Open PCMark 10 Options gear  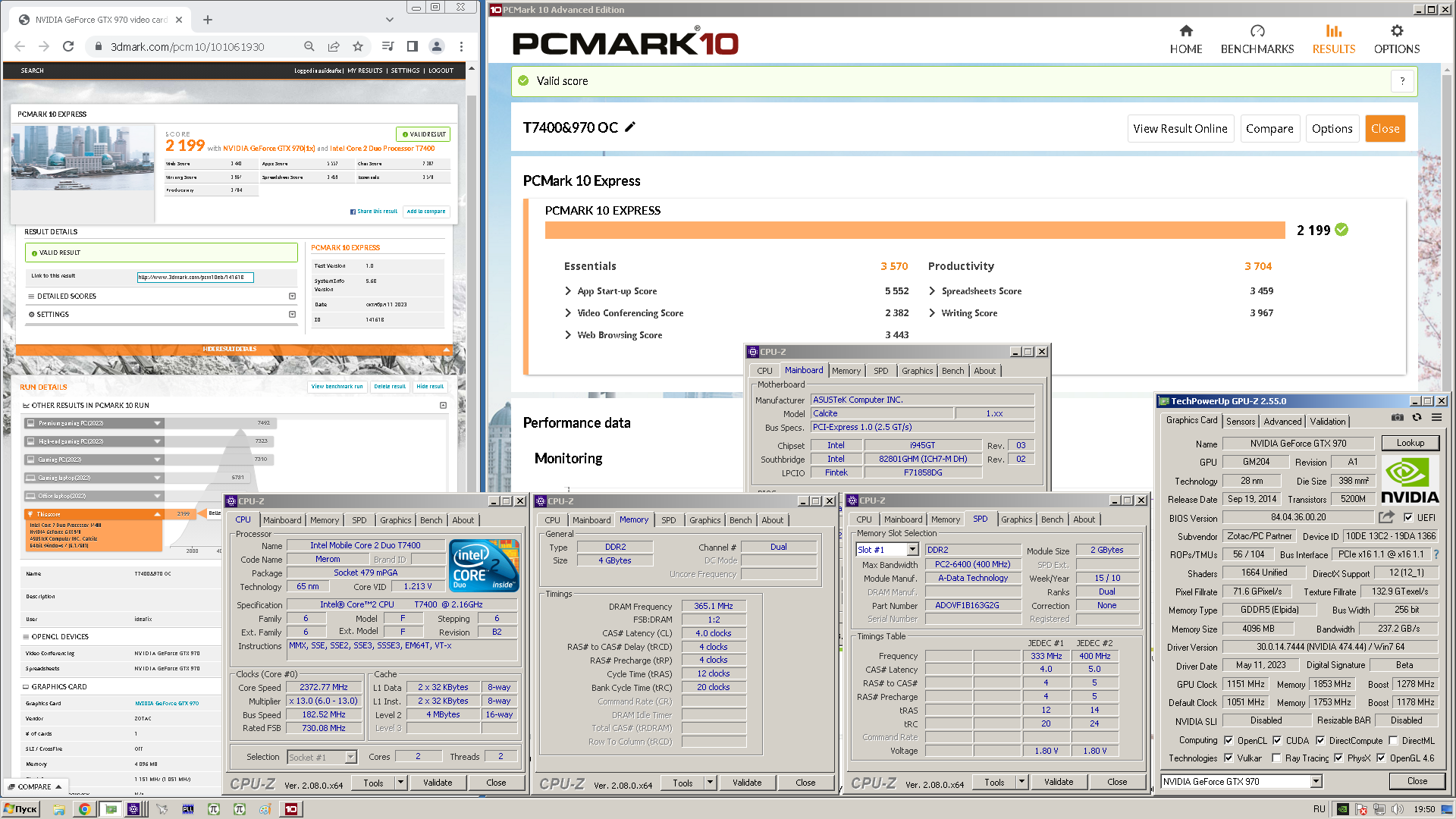pos(1396,39)
